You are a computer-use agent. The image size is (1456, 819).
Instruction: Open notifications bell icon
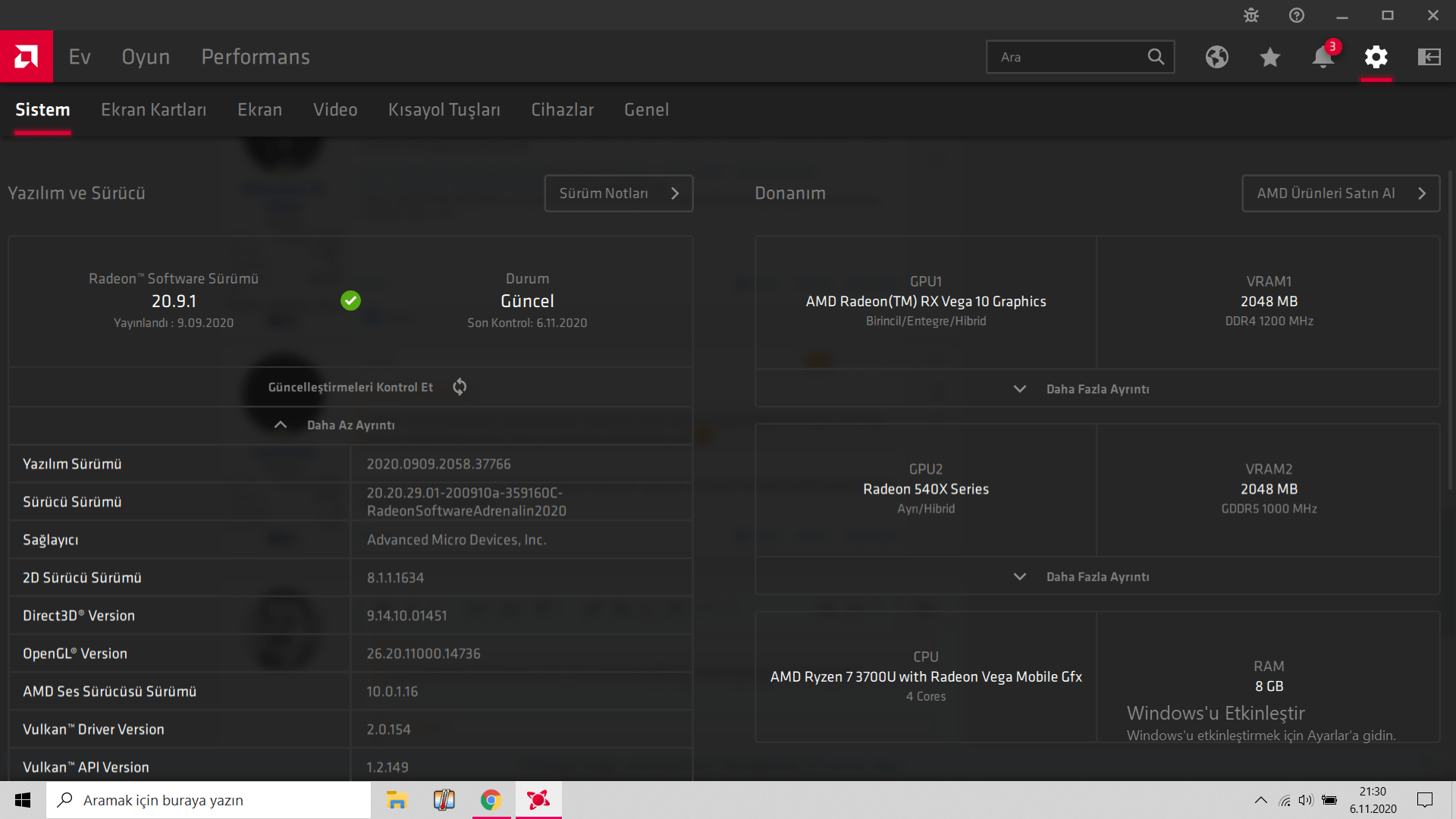pos(1323,57)
